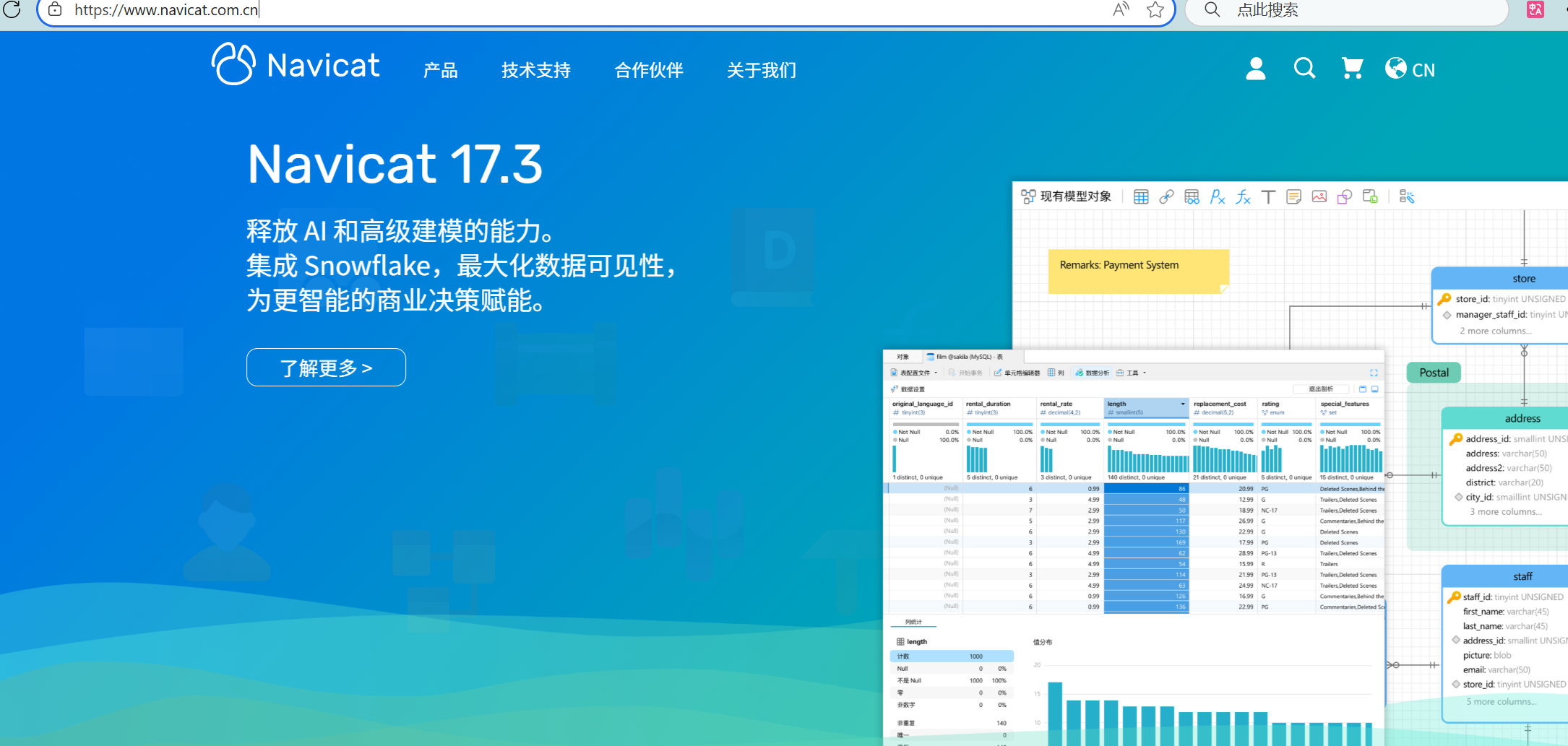
Task: Click the 单元格编辑器 toolbar item
Action: (1017, 373)
